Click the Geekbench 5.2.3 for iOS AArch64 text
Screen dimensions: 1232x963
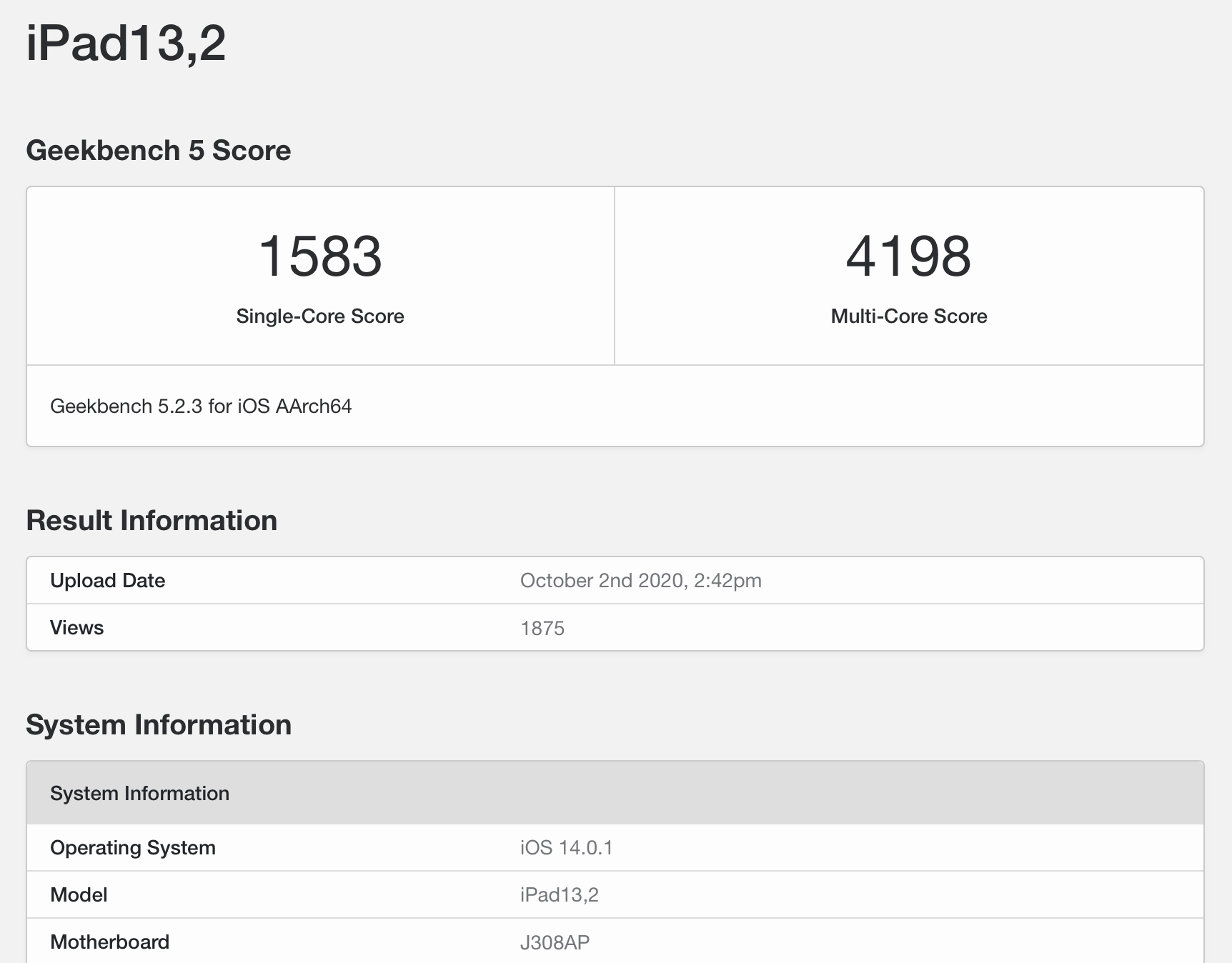201,406
